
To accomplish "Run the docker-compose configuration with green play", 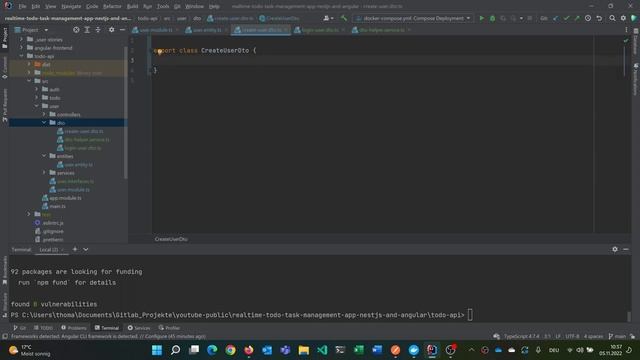I will coord(482,18).
